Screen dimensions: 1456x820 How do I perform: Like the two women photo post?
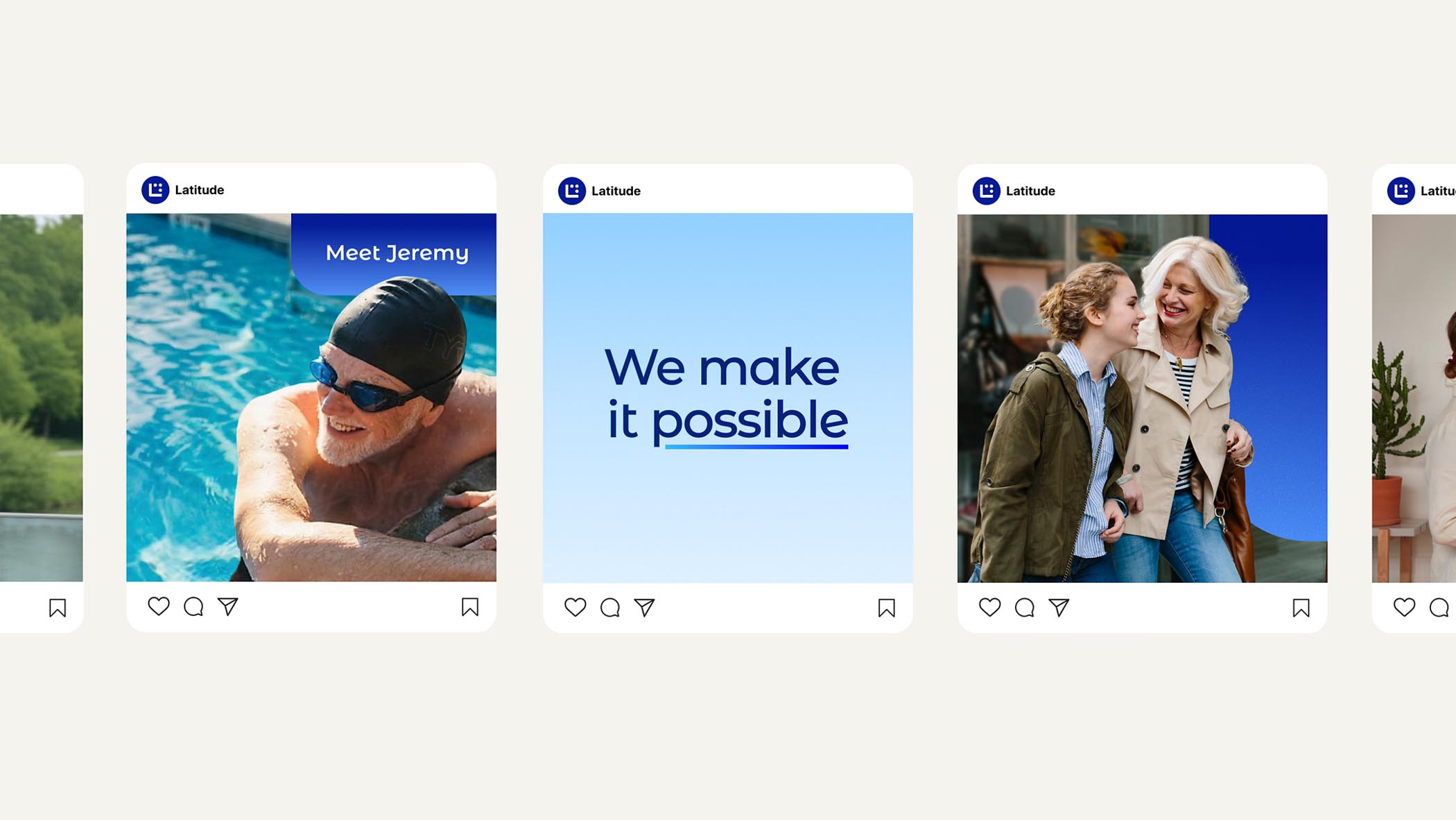tap(990, 607)
